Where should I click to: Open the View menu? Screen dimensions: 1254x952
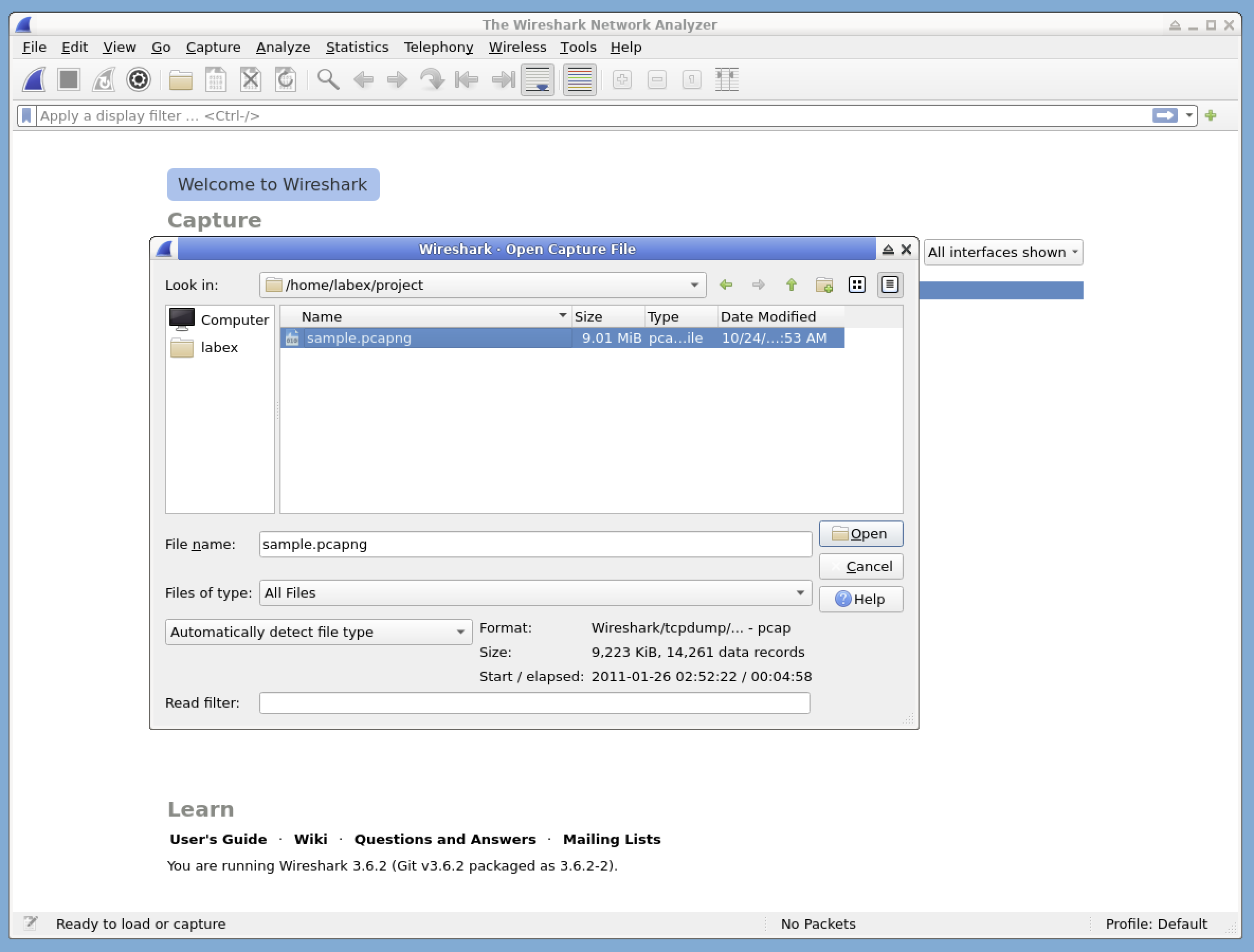(x=119, y=47)
